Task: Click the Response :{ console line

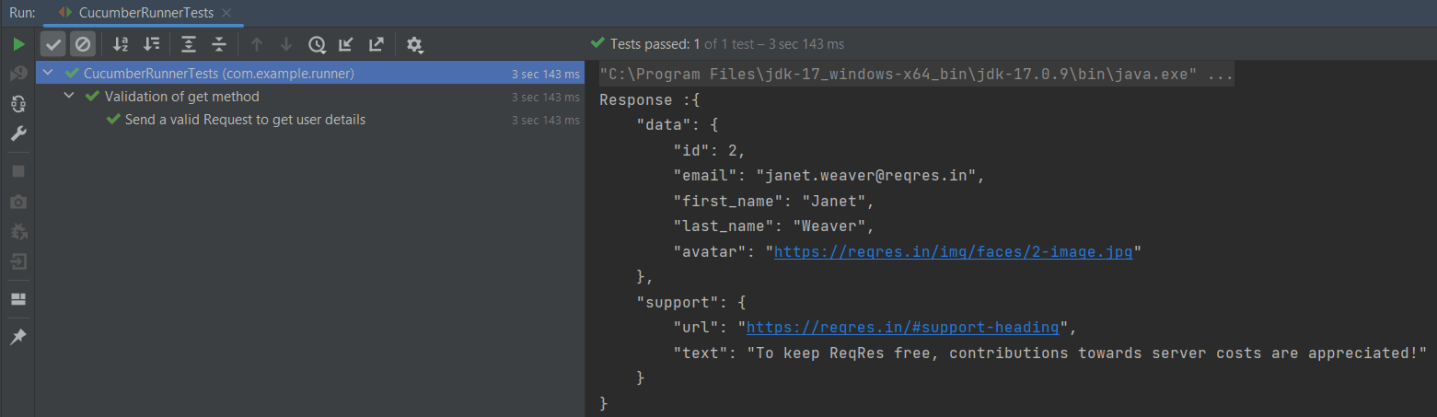Action: coord(649,100)
